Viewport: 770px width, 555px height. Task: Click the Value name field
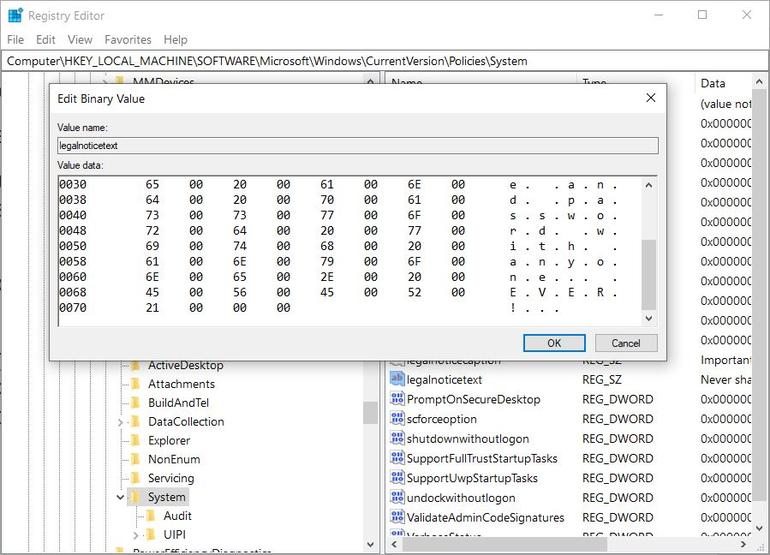pyautogui.click(x=358, y=145)
